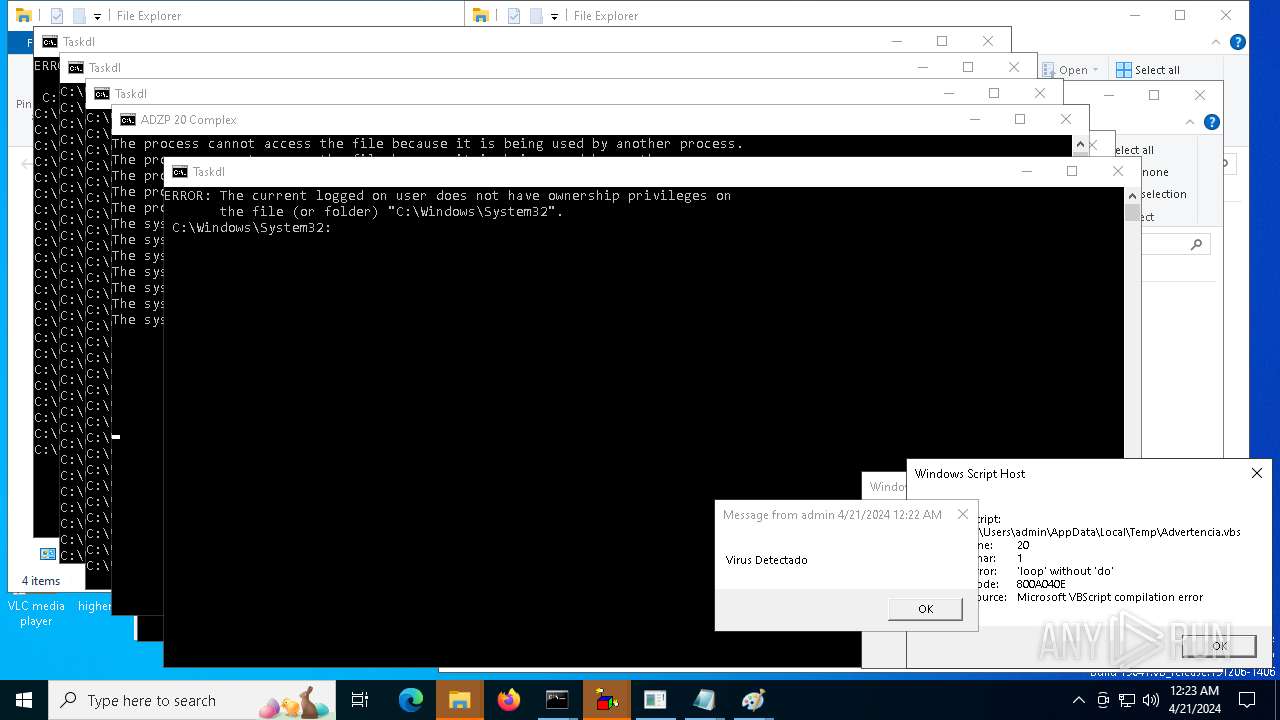Click Properties checkmark icon in left File Explorer titlebar

(x=57, y=16)
